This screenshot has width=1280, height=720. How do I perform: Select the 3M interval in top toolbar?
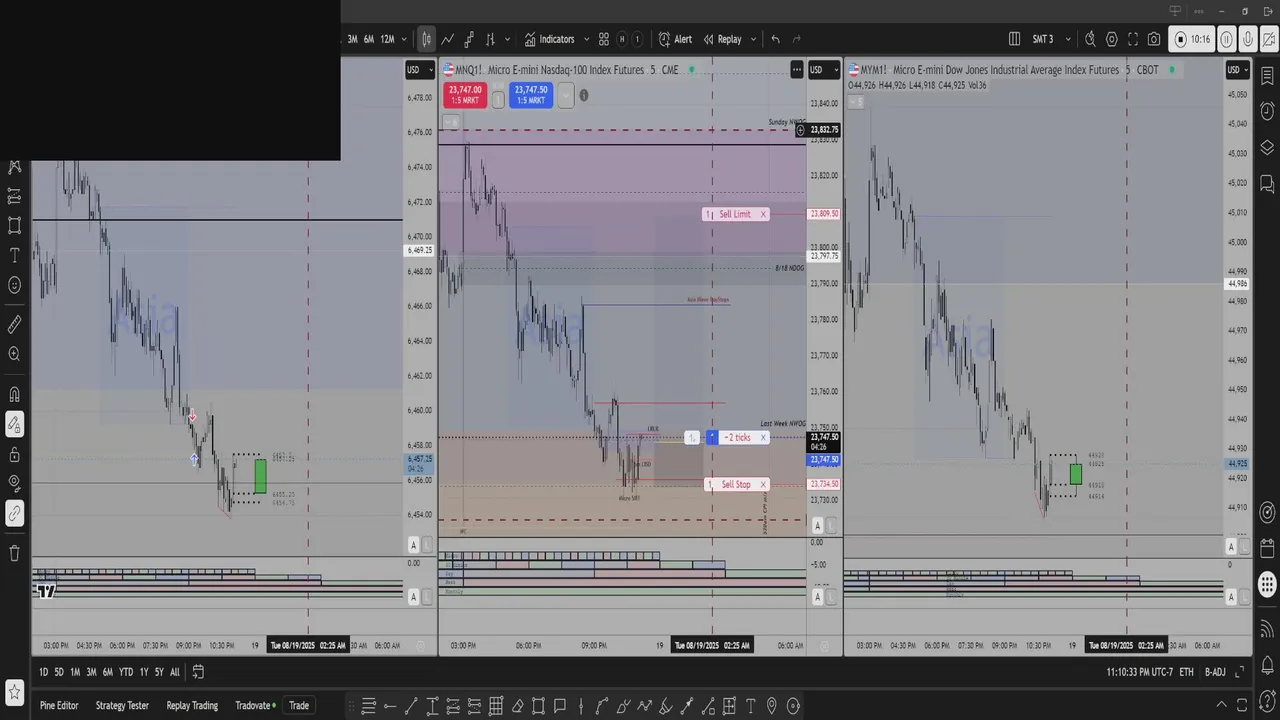(x=352, y=39)
